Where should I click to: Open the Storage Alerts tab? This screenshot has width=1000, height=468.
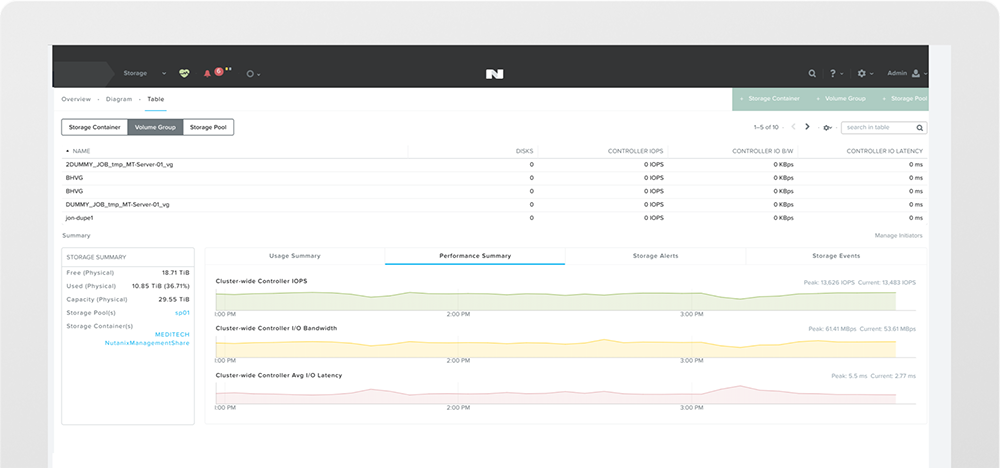[x=655, y=256]
